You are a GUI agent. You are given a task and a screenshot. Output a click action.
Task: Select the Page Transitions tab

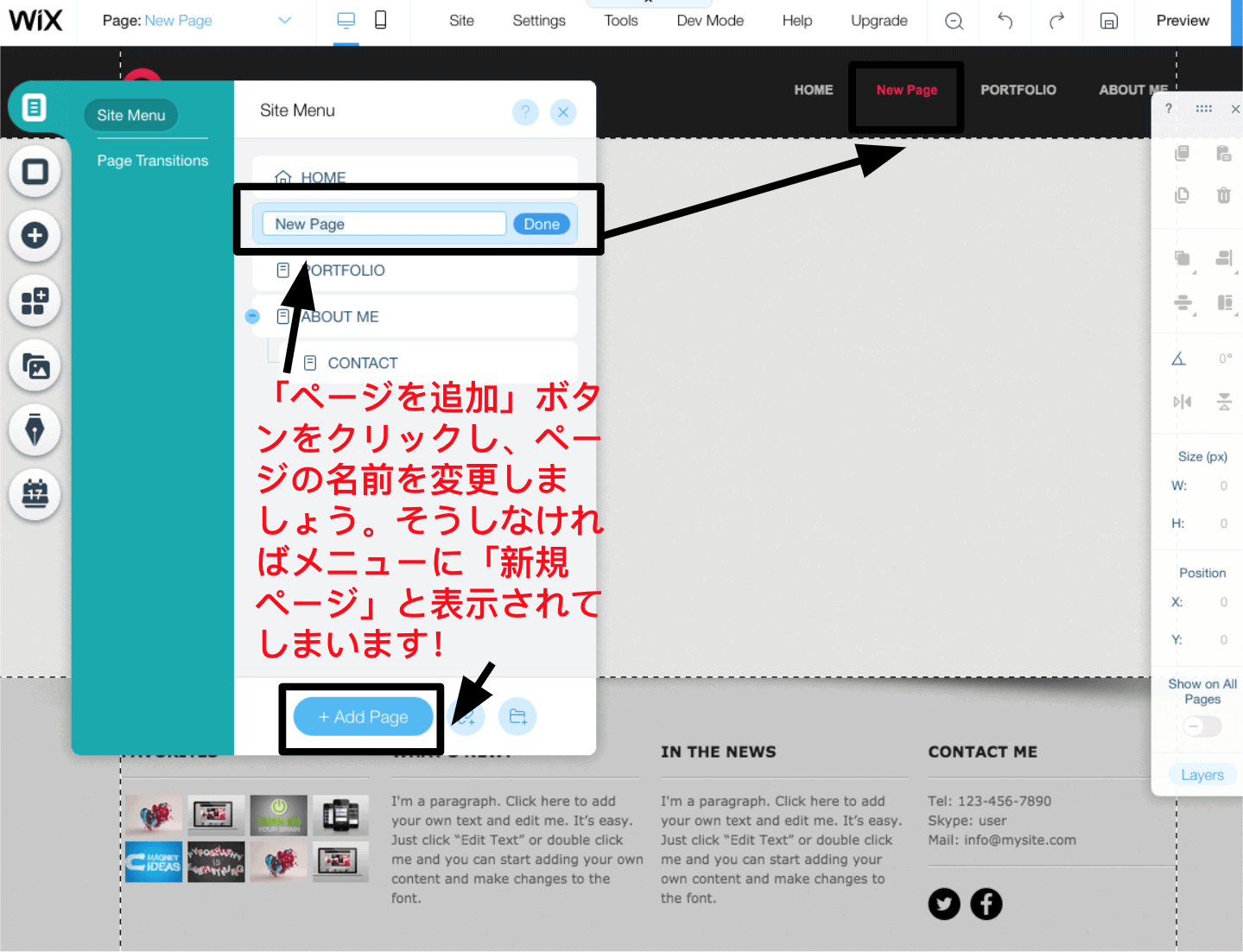153,161
